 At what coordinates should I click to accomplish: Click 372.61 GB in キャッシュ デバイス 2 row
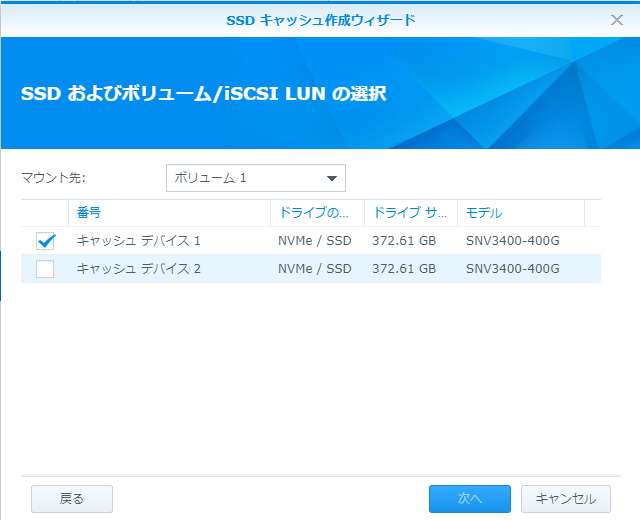[404, 269]
